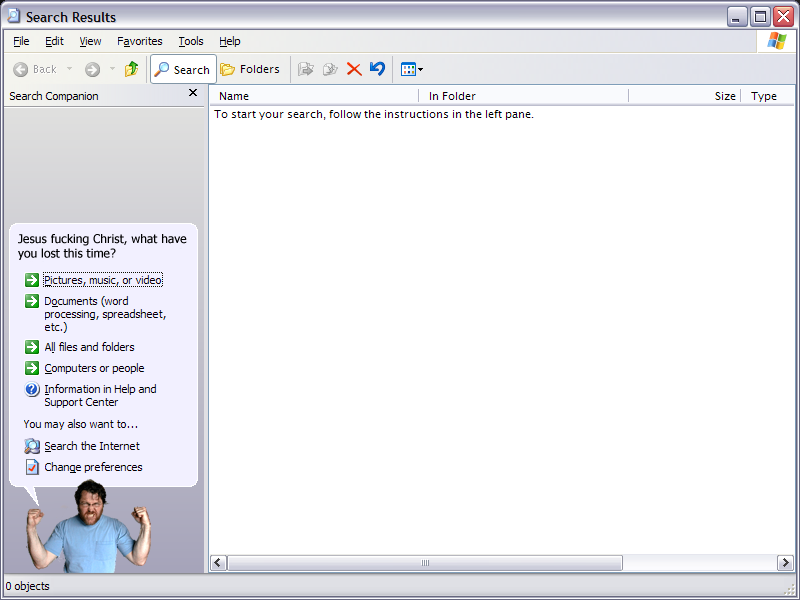
Task: Expand the Forward button history dropdown
Action: click(x=112, y=69)
